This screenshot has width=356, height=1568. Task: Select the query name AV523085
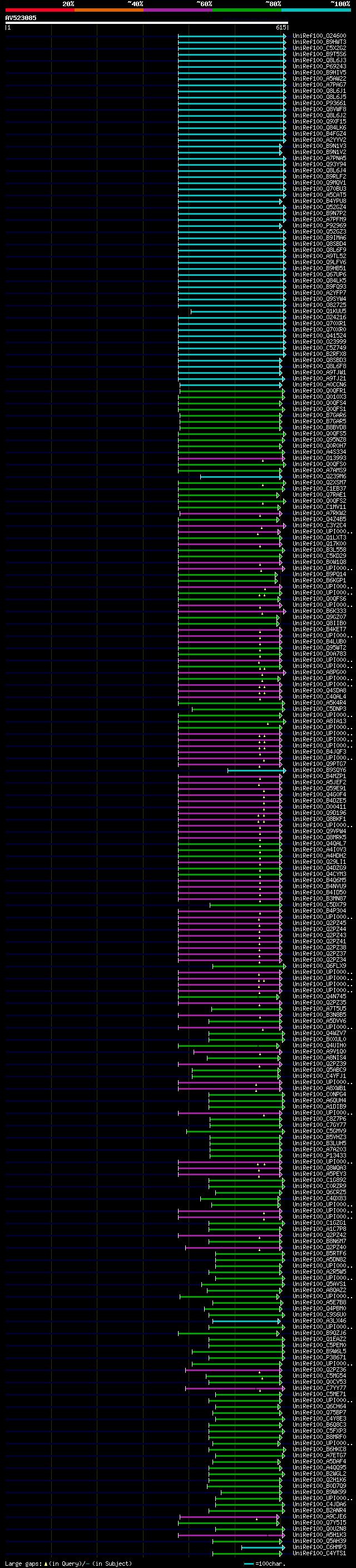click(21, 18)
